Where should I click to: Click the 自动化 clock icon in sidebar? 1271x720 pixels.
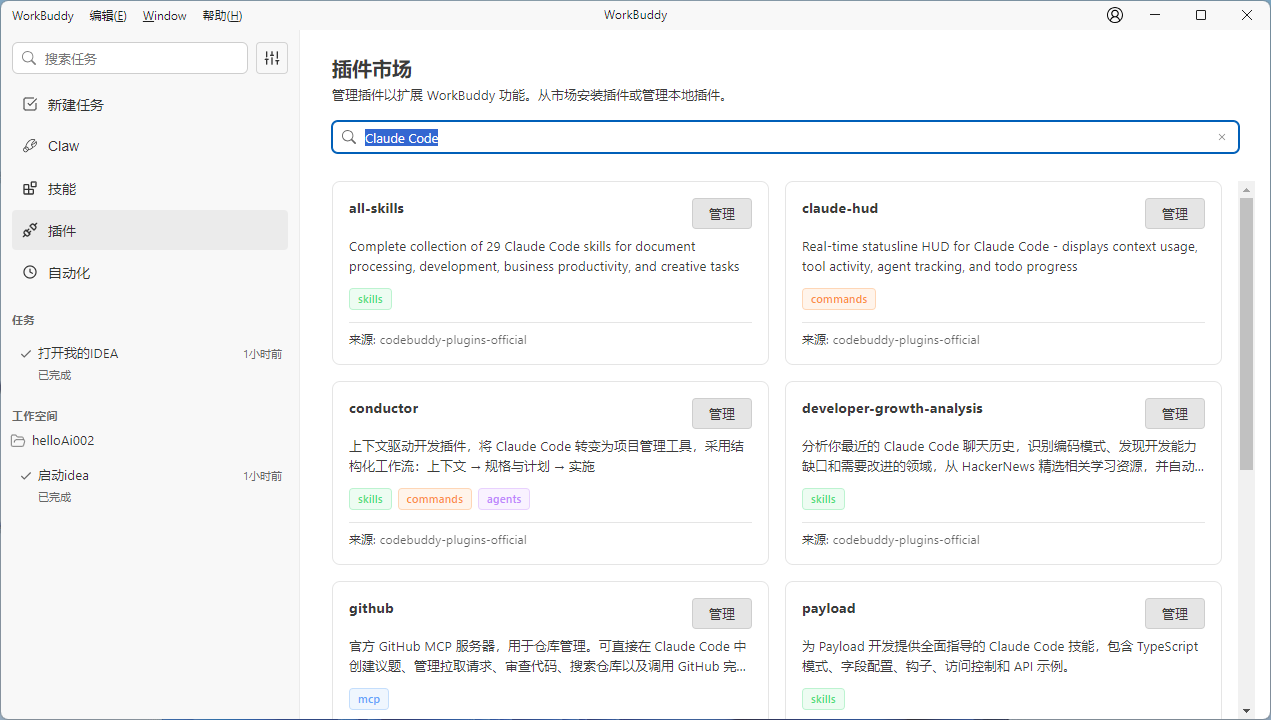[30, 272]
